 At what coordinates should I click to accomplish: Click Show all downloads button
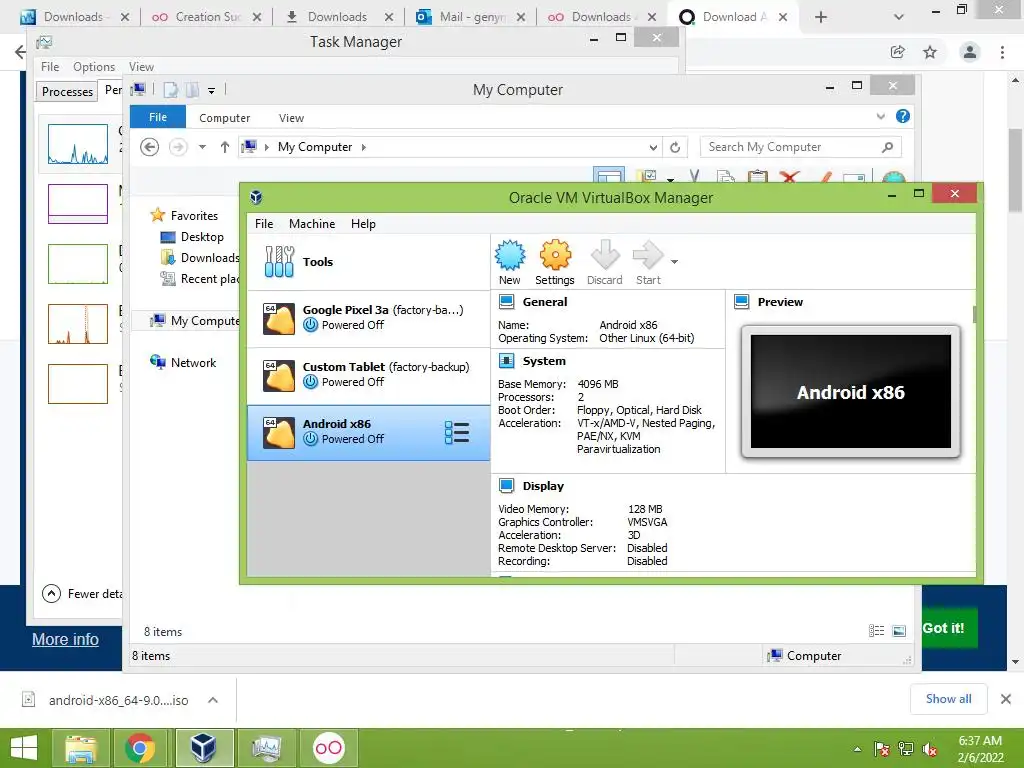coord(948,699)
